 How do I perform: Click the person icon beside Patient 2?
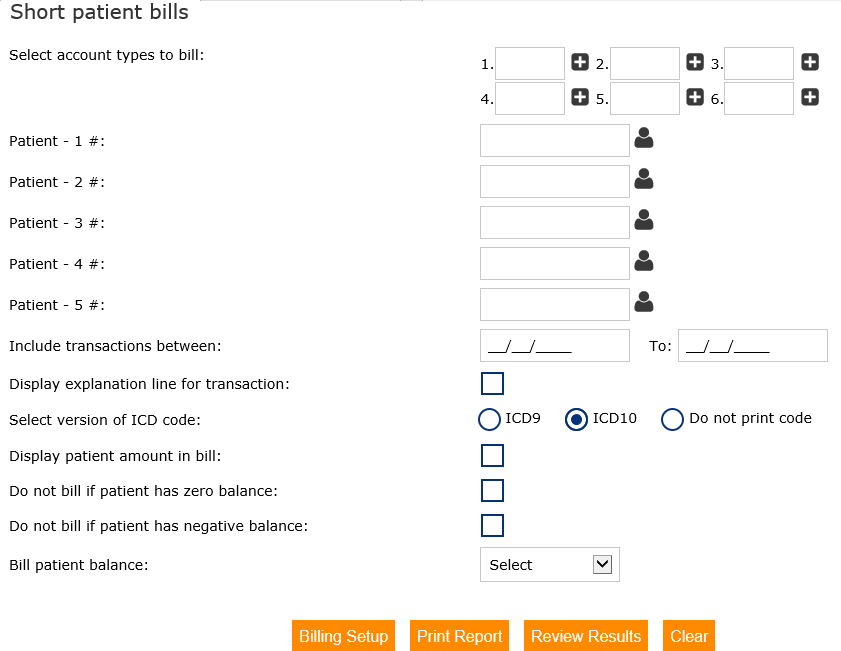click(x=644, y=179)
